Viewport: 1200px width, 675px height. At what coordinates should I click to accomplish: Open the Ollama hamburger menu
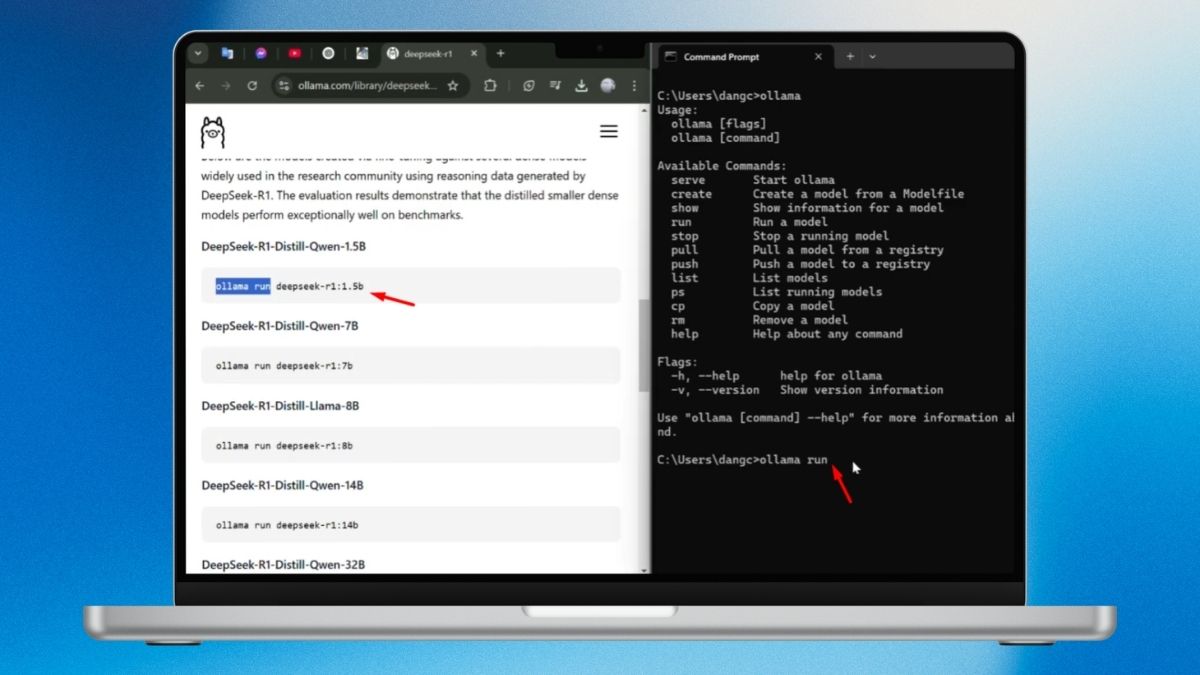608,131
